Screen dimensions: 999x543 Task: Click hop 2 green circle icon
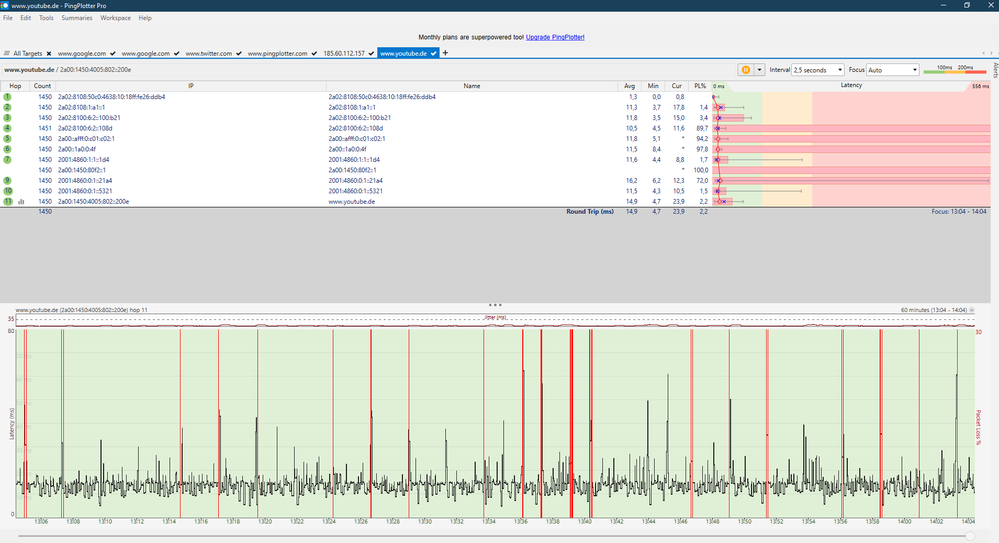tap(8, 107)
